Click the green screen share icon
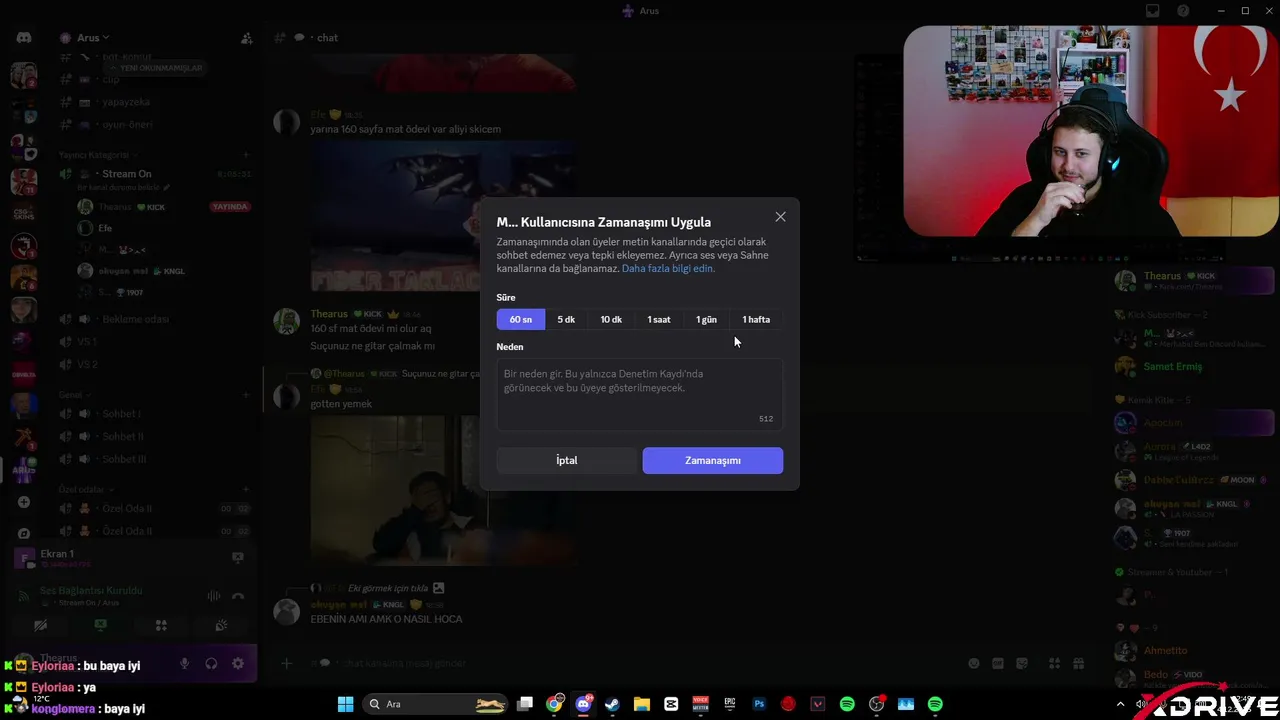Image resolution: width=1280 pixels, height=720 pixels. tap(100, 625)
